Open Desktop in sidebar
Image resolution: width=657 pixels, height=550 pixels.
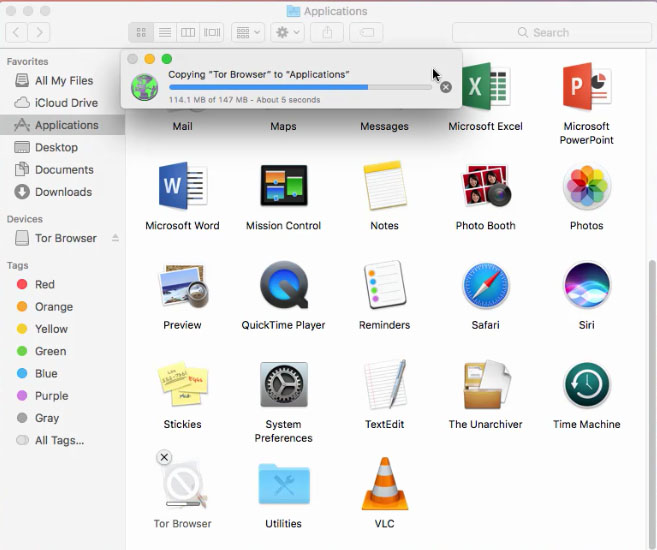coord(62,147)
